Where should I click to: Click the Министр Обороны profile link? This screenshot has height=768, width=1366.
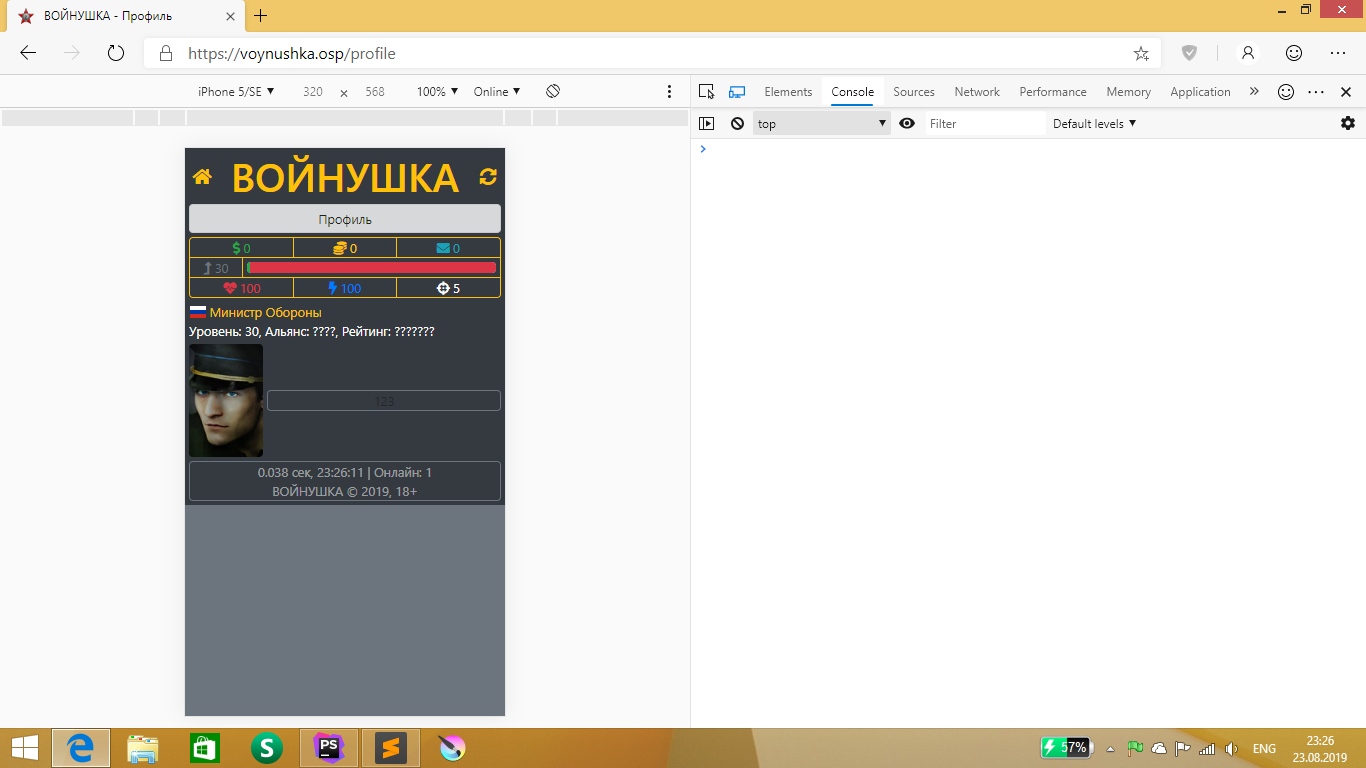[x=265, y=313]
